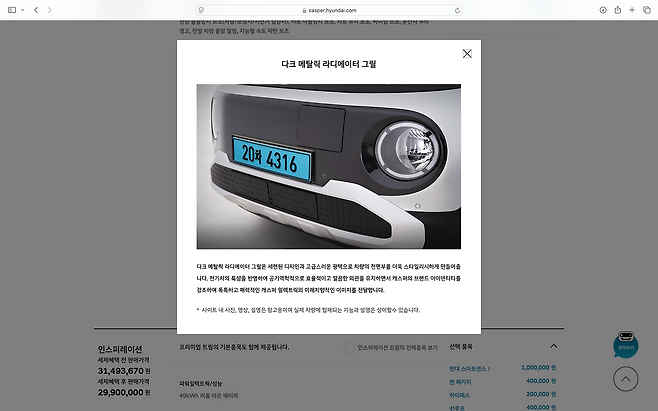Close the 다크 메탈릭 라디에이터 그릴 popup
The height and width of the screenshot is (411, 658).
(467, 54)
